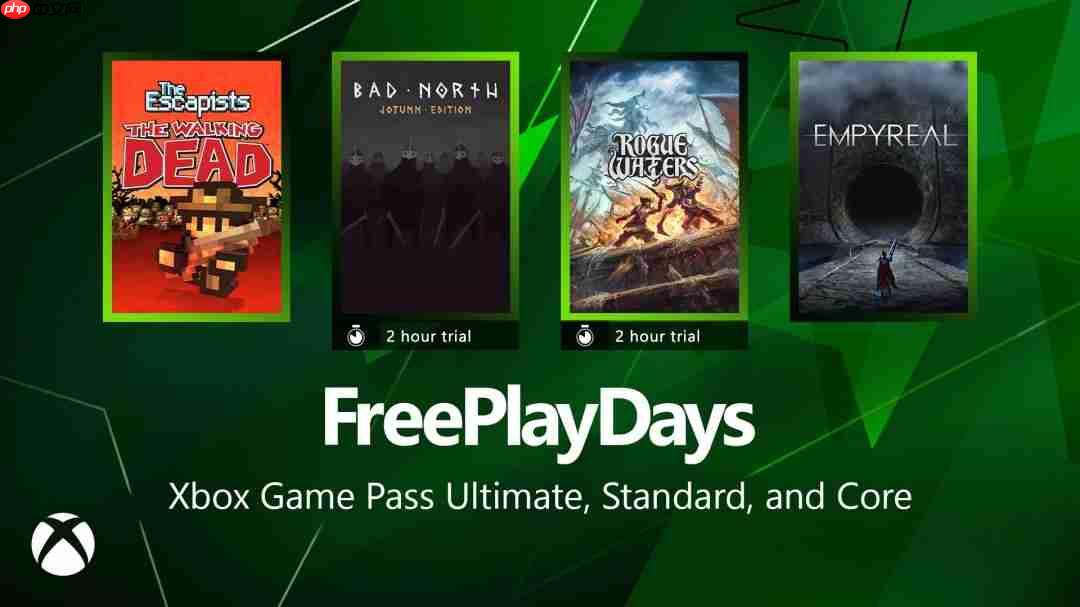Image resolution: width=1080 pixels, height=607 pixels.
Task: Click the stopwatch icon under Bad North
Action: point(356,336)
